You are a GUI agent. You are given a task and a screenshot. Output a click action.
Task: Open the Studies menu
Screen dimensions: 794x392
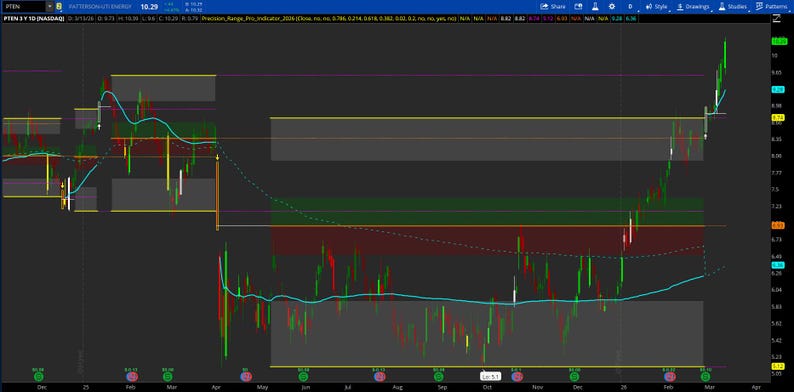tap(732, 7)
